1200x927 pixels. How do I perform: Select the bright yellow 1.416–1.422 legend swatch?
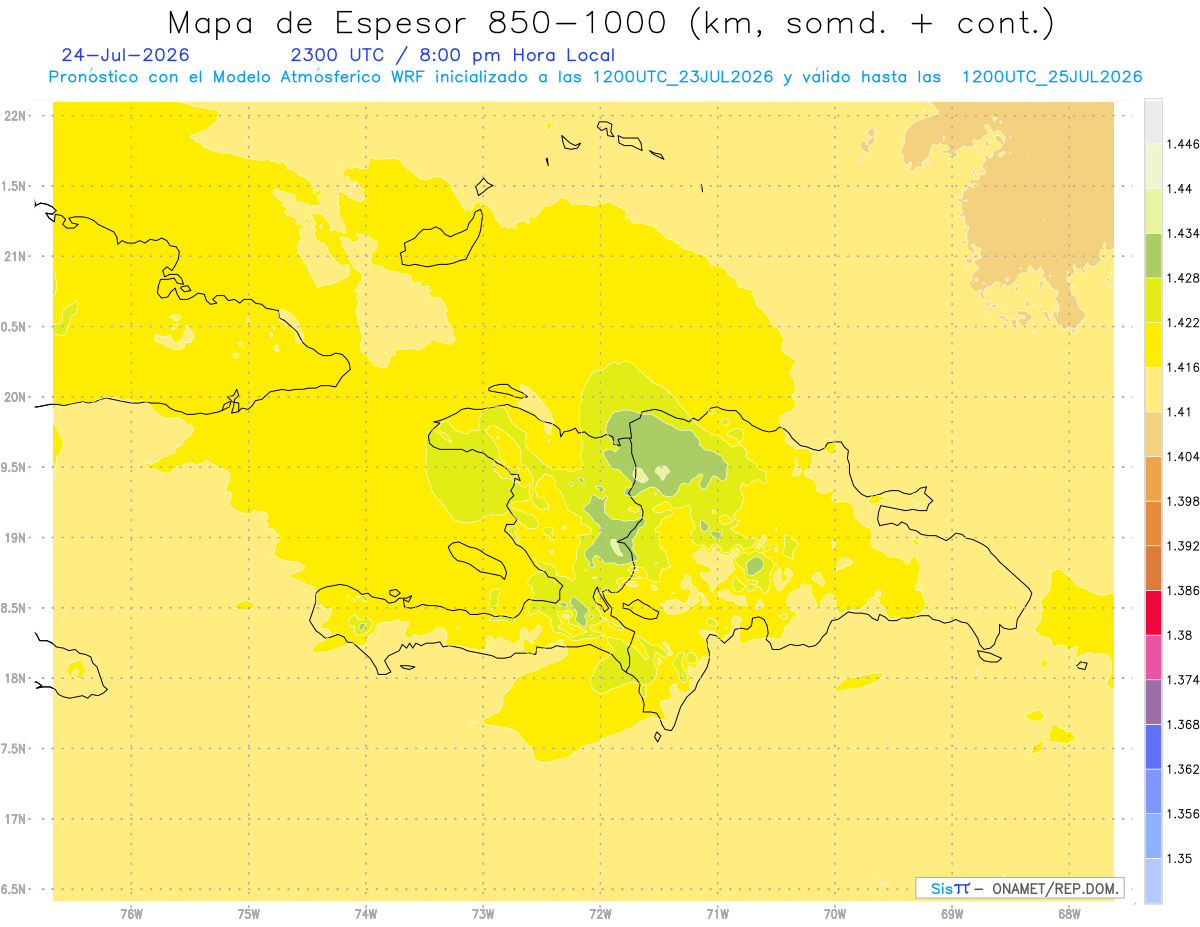(1153, 345)
